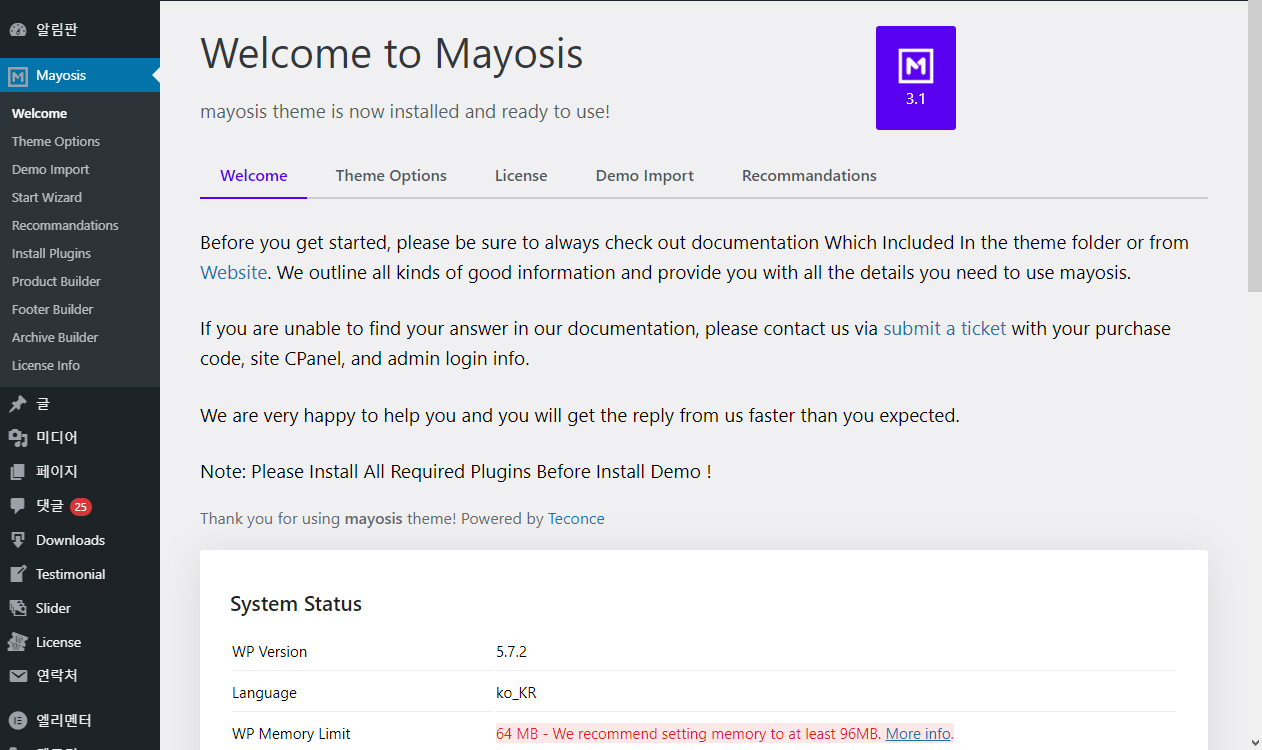Follow the Website documentation link
1262x750 pixels.
coord(233,272)
